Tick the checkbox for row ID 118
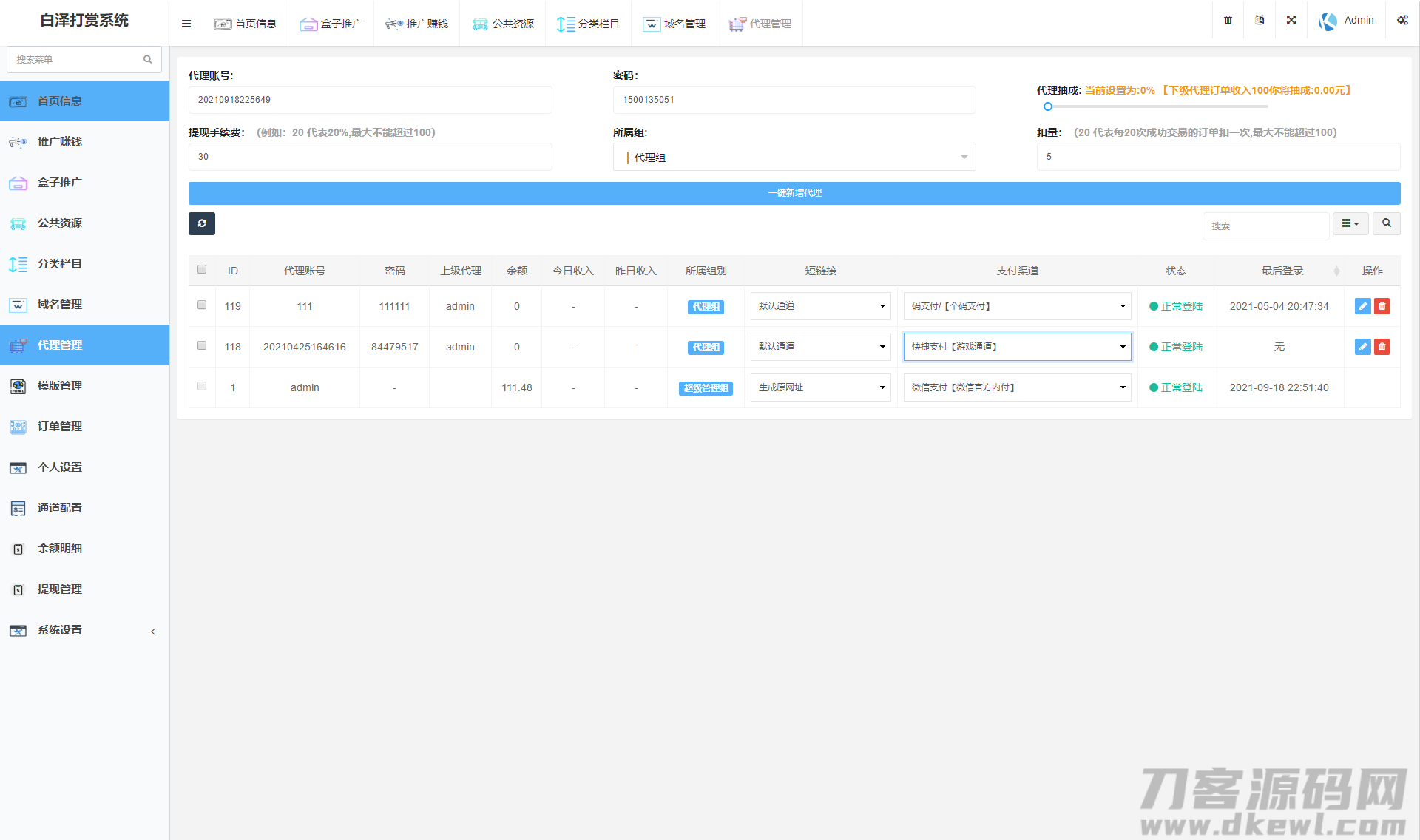 (x=202, y=346)
